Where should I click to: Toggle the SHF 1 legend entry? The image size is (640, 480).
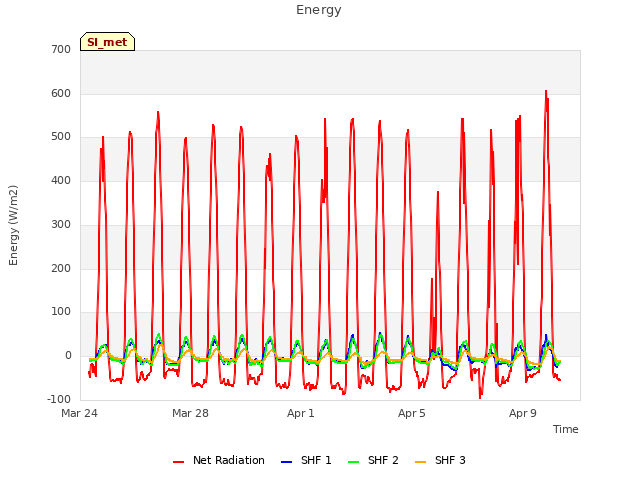coord(307,461)
